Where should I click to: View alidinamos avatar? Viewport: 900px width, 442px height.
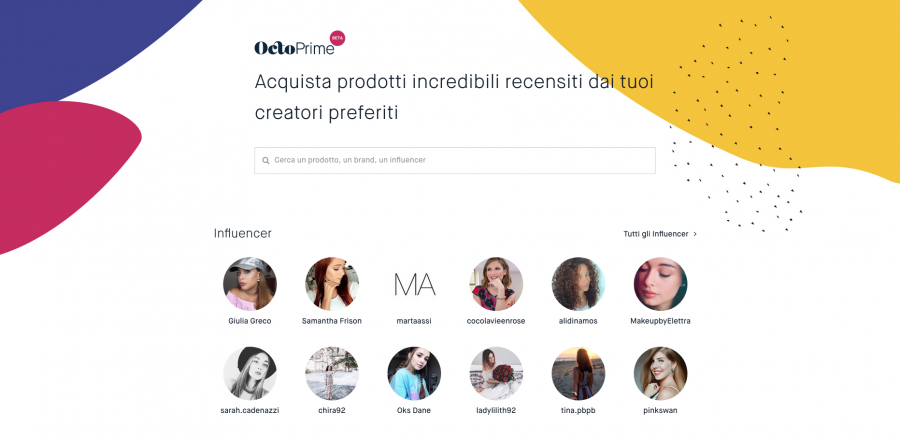tap(578, 284)
